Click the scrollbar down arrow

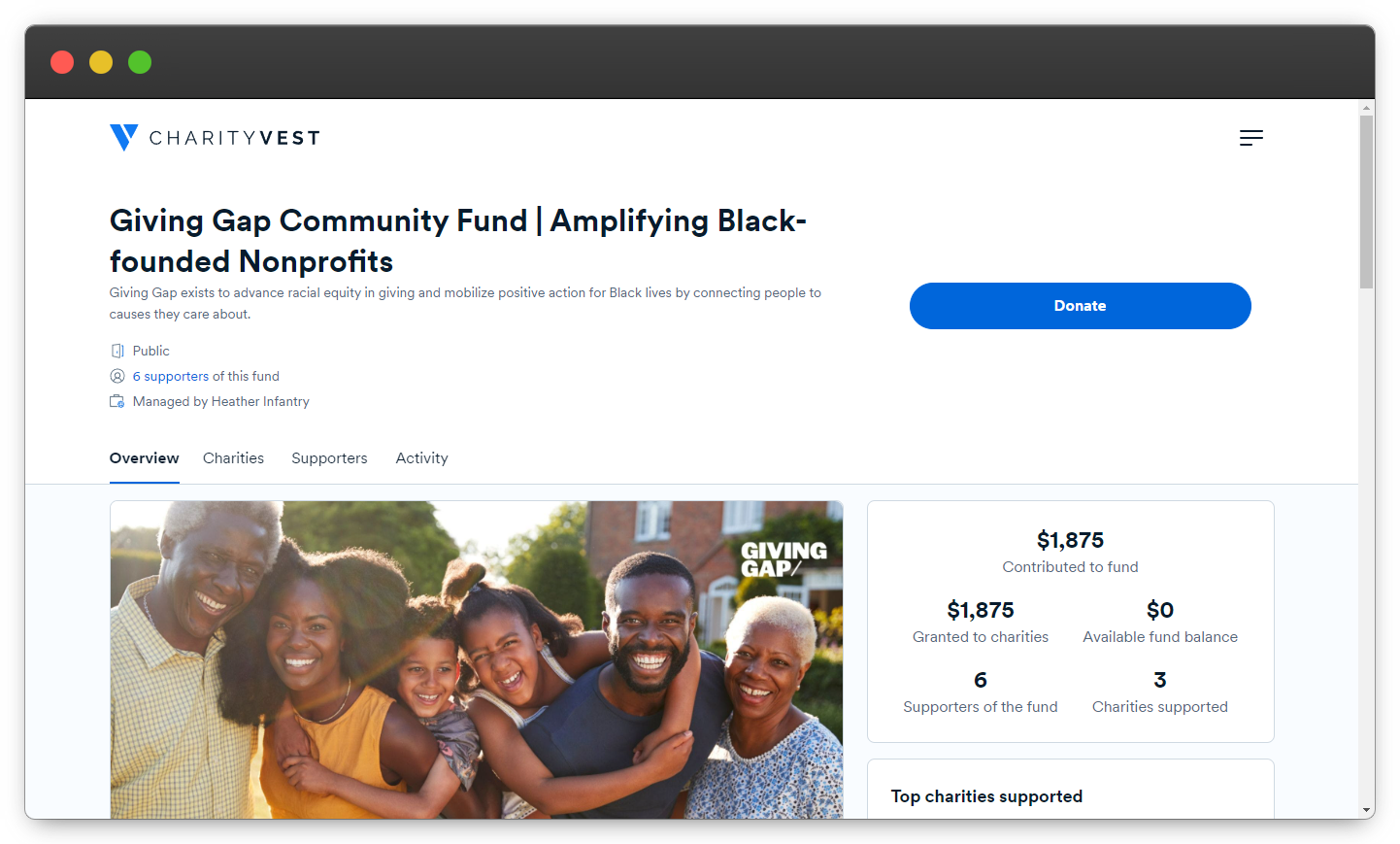click(x=1366, y=810)
